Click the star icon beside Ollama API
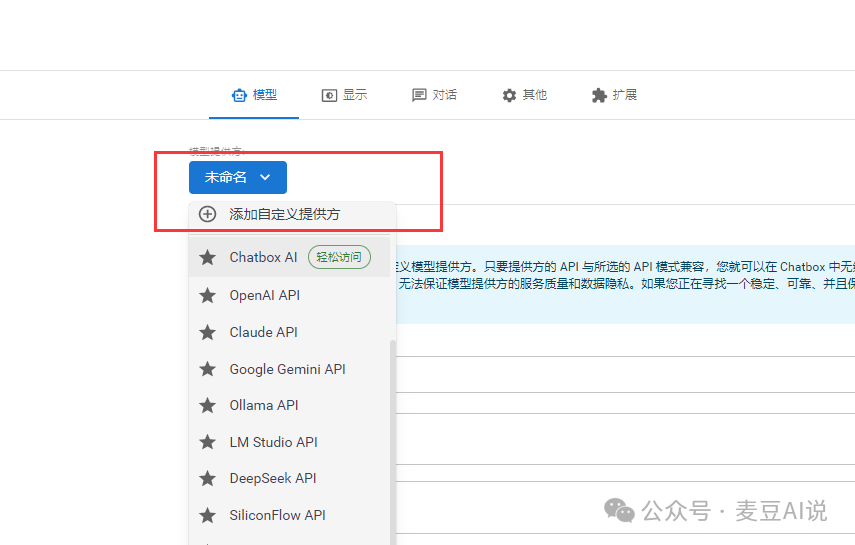The image size is (855, 545). 207,405
